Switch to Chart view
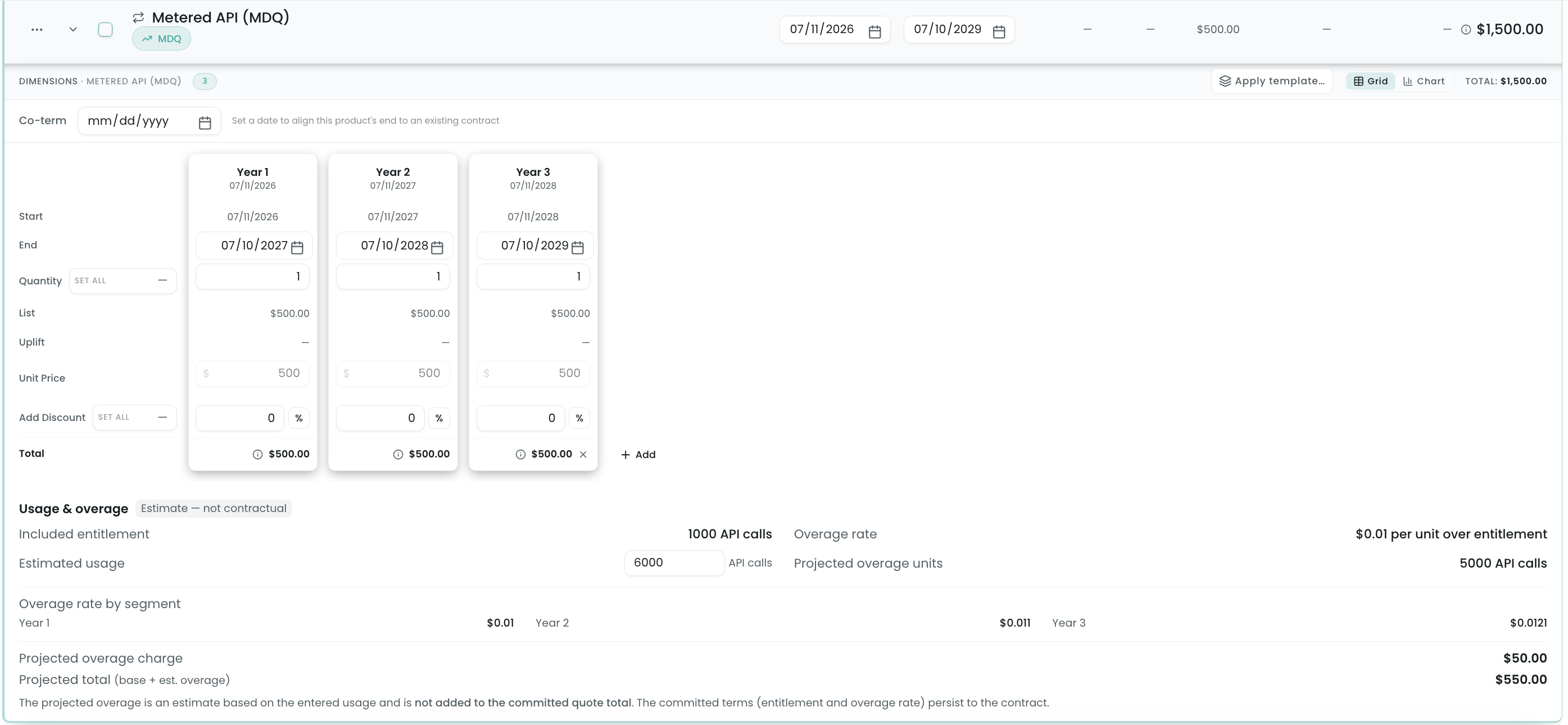Image resolution: width=1568 pixels, height=725 pixels. pyautogui.click(x=1424, y=81)
